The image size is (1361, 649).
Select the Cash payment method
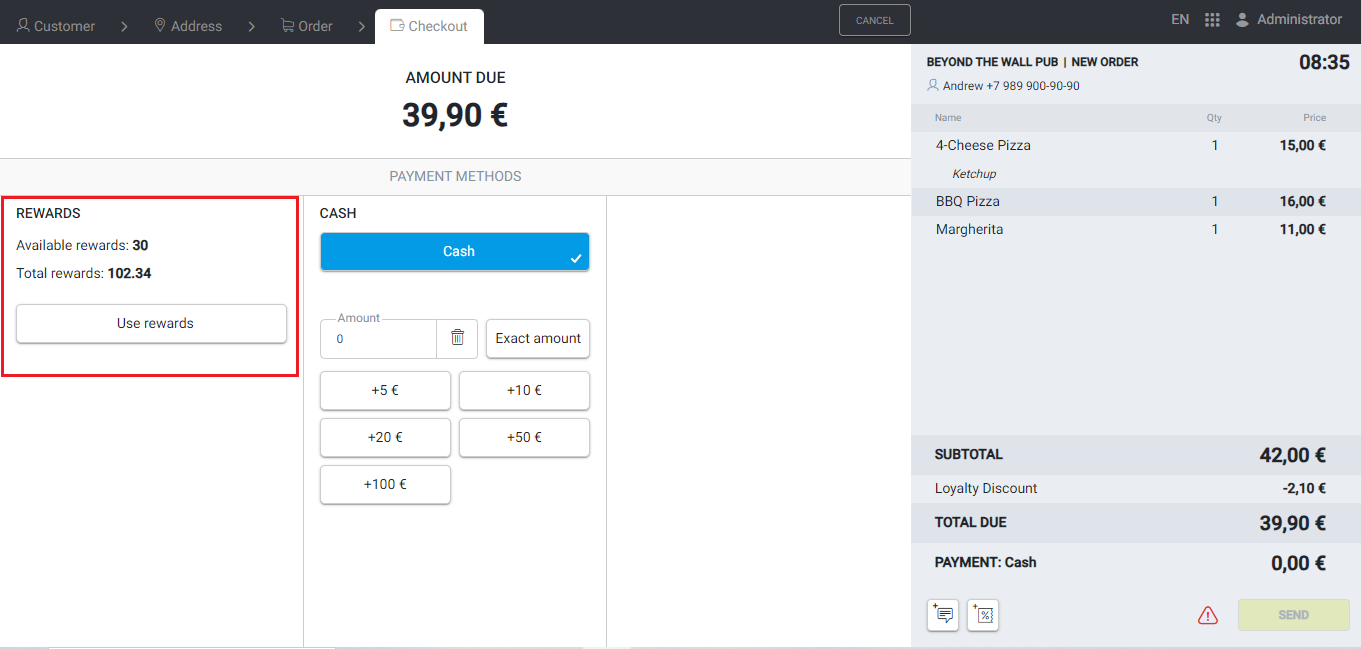[x=455, y=252]
